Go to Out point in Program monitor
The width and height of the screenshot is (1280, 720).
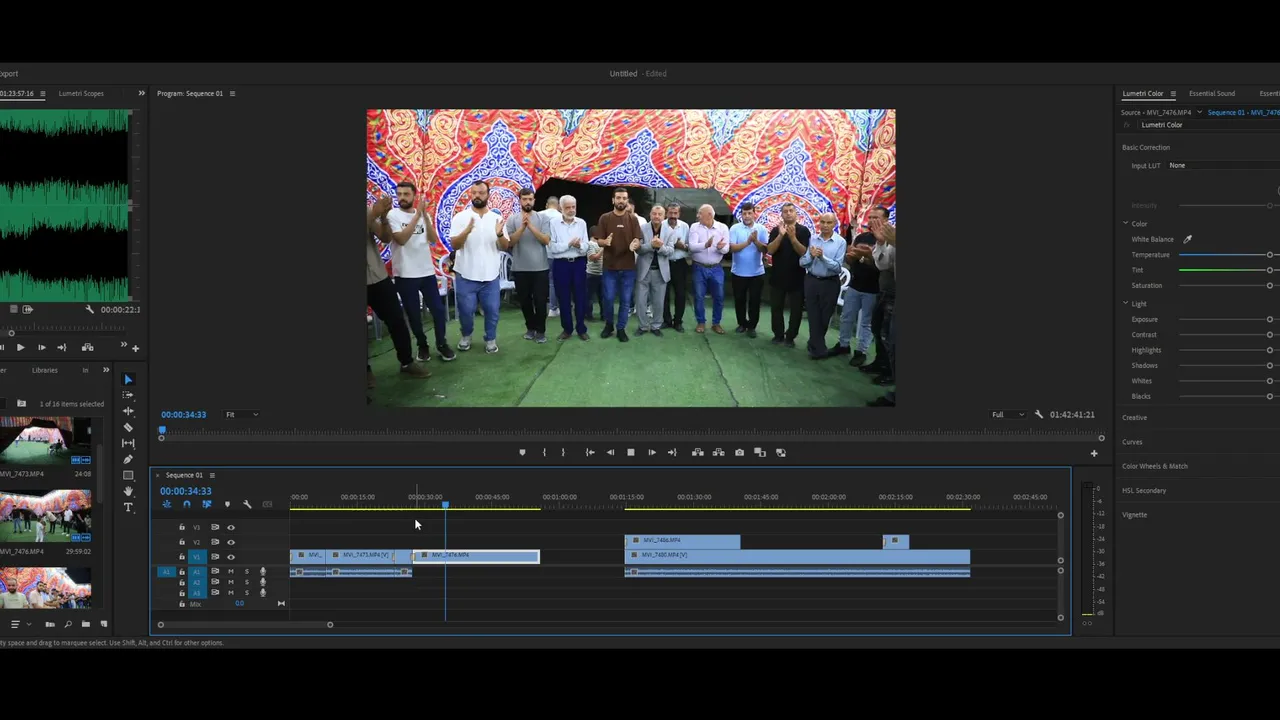[672, 453]
